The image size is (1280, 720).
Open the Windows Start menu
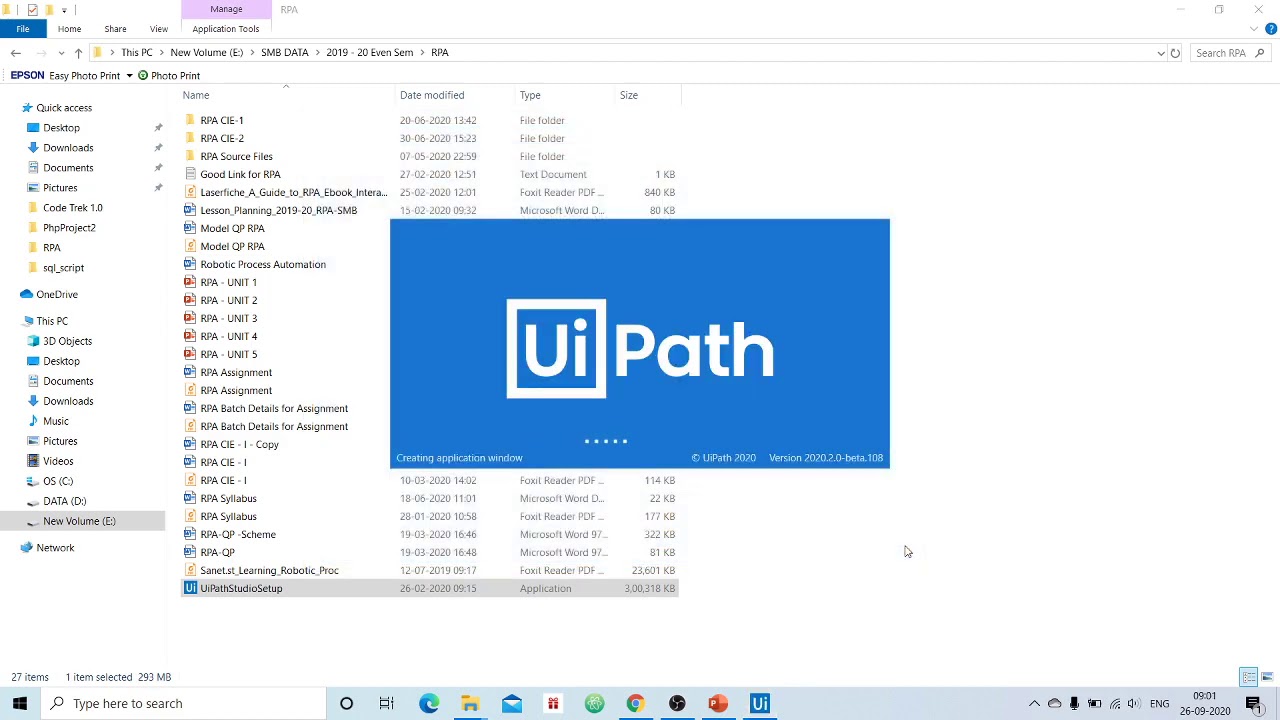[x=20, y=703]
